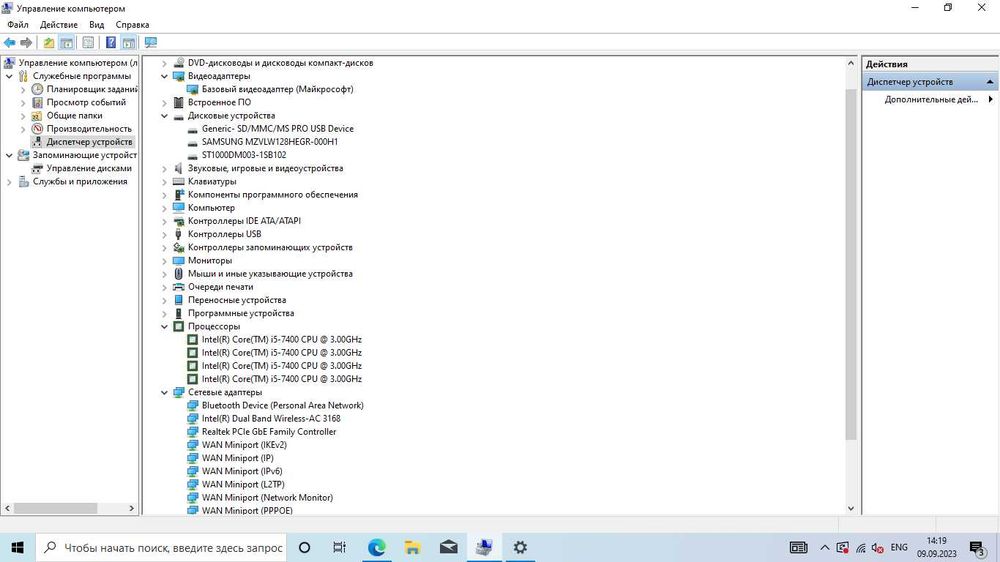1000x562 pixels.
Task: Collapse the Диспетчер устройств actions header
Action: point(990,82)
